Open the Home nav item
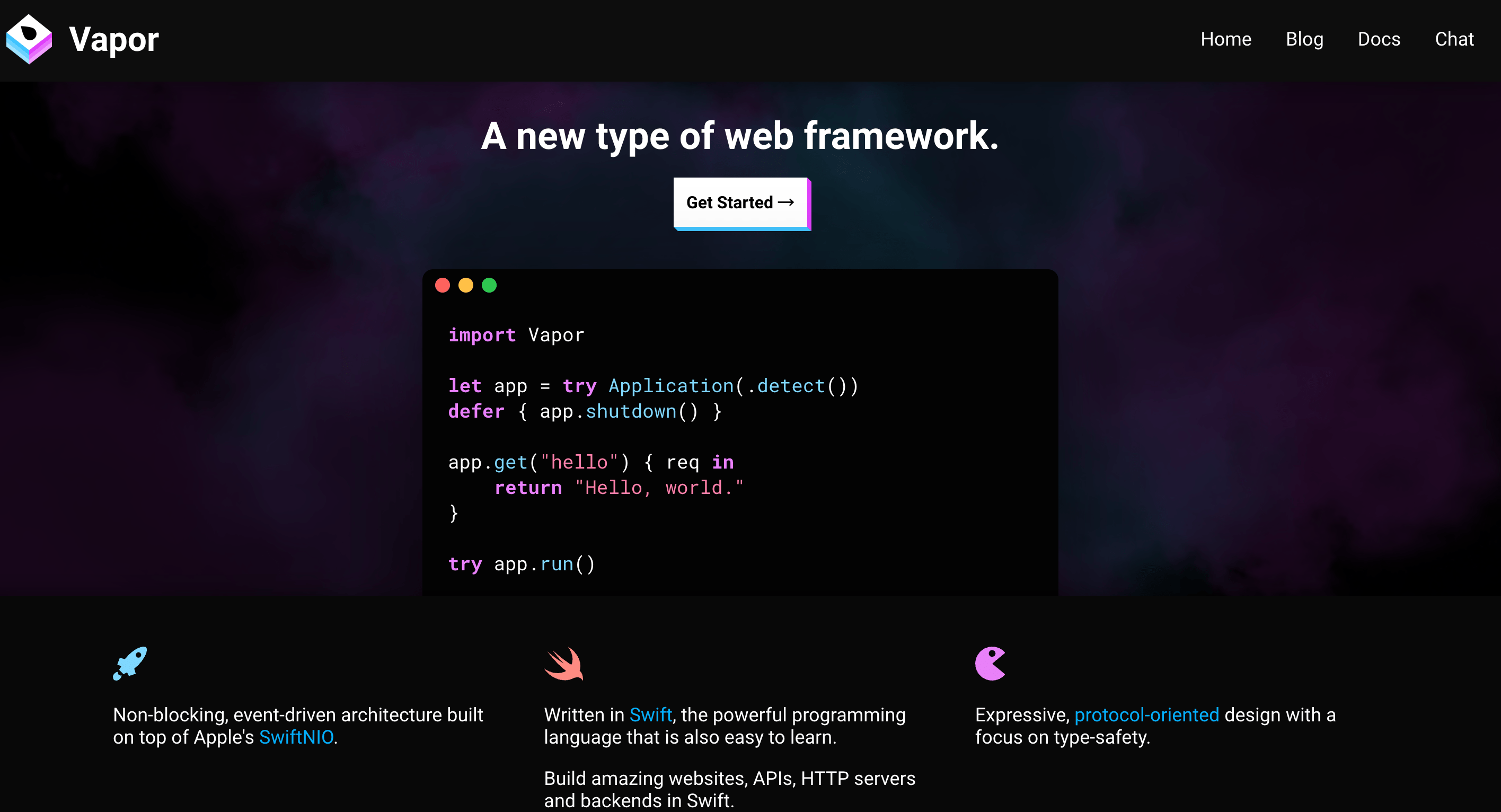 tap(1226, 39)
